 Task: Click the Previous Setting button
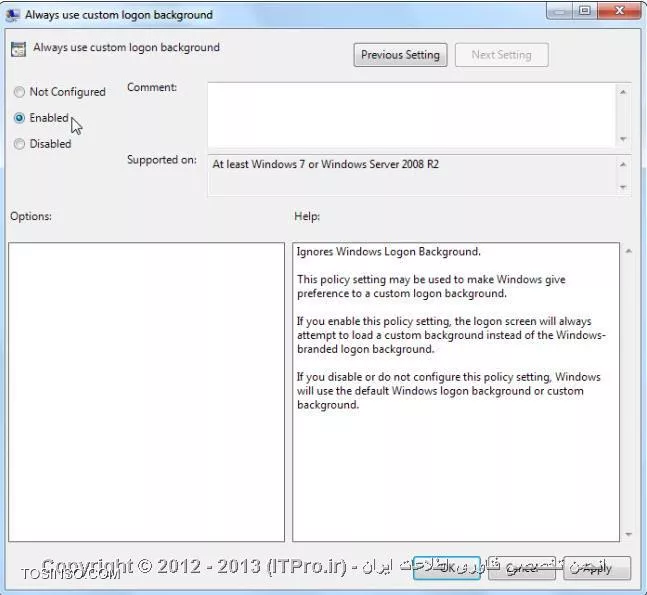400,55
